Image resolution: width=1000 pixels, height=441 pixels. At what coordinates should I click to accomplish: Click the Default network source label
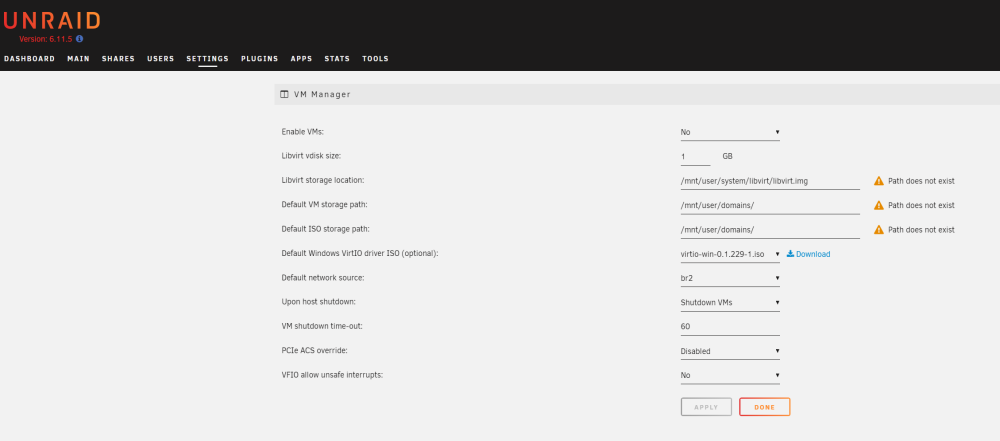pos(323,278)
